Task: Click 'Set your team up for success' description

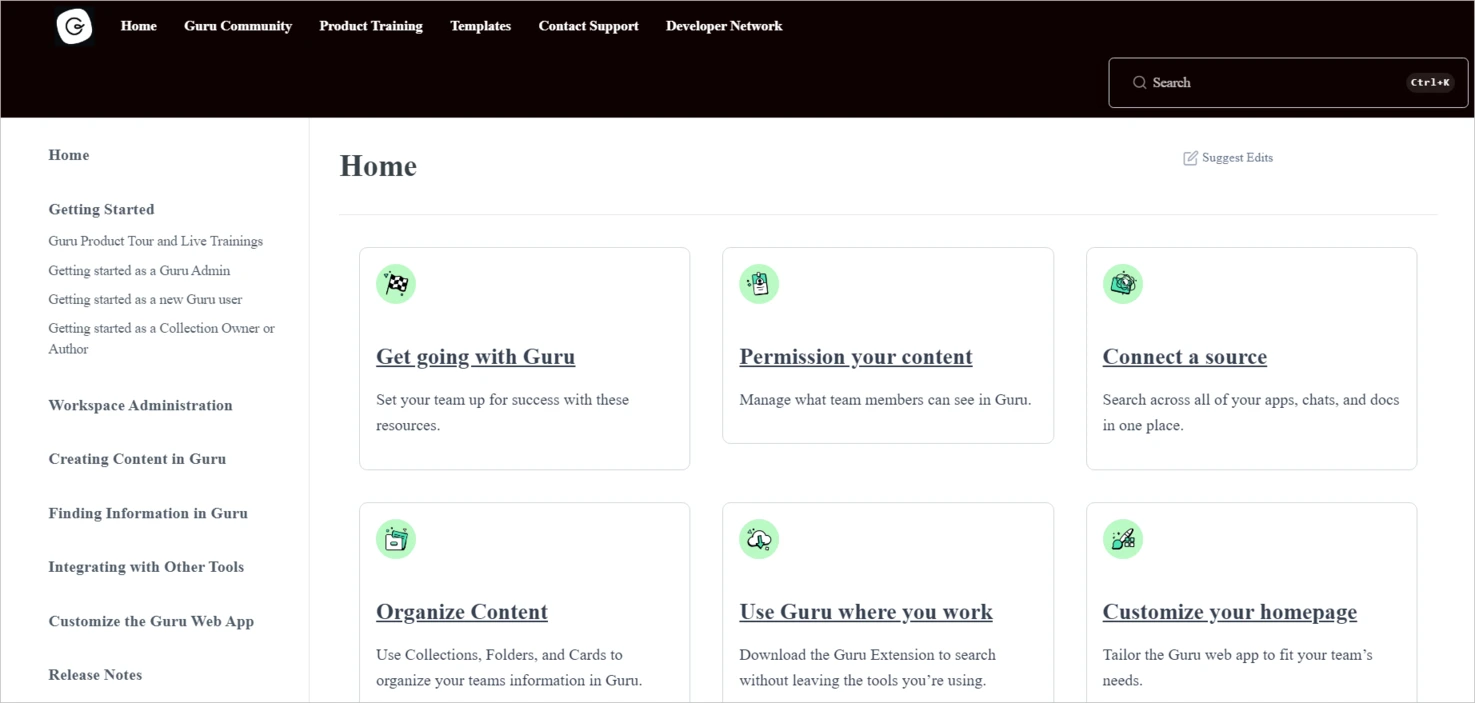Action: point(502,412)
